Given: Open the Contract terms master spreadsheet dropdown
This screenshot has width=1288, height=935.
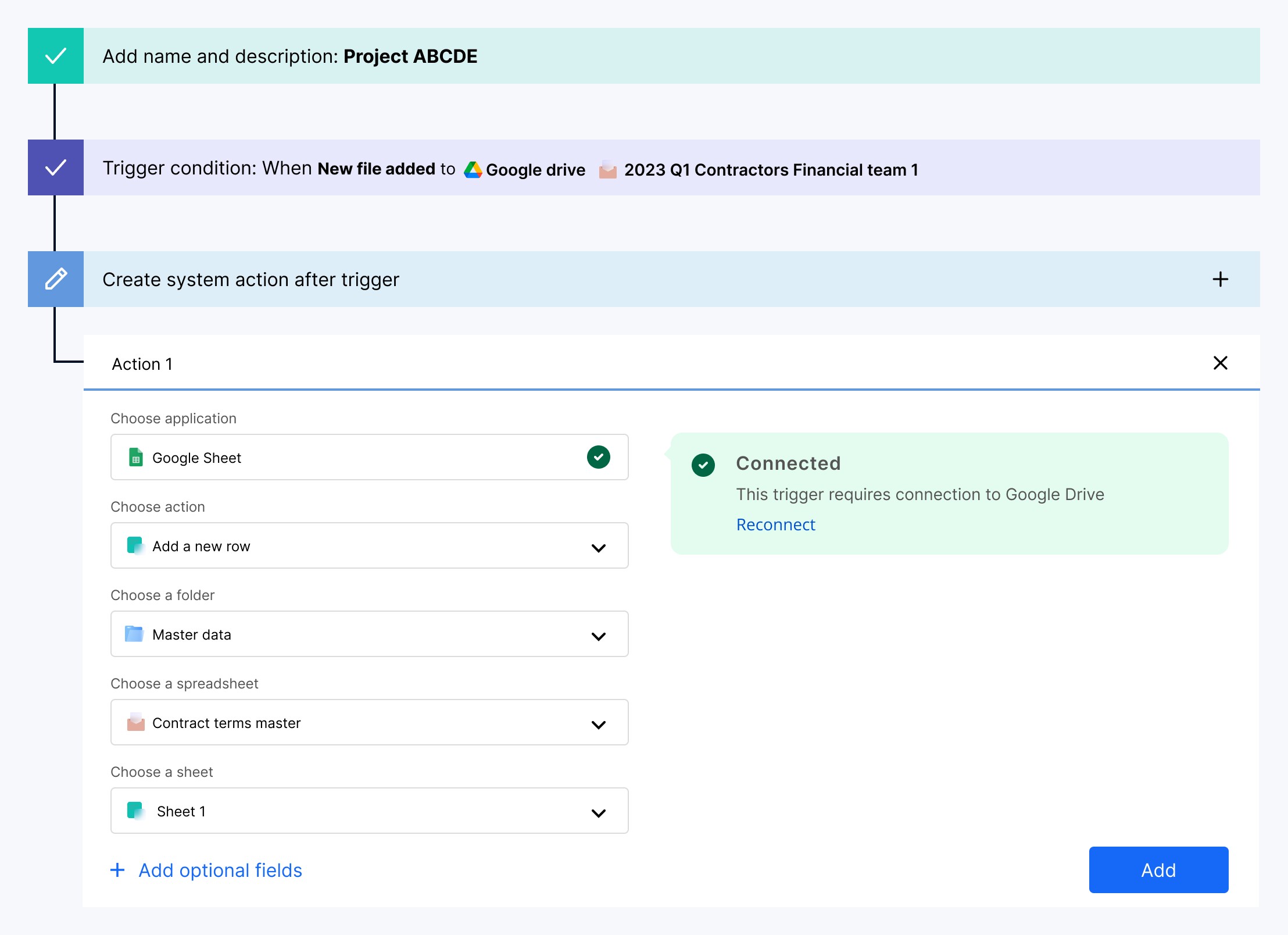Looking at the screenshot, I should (599, 724).
